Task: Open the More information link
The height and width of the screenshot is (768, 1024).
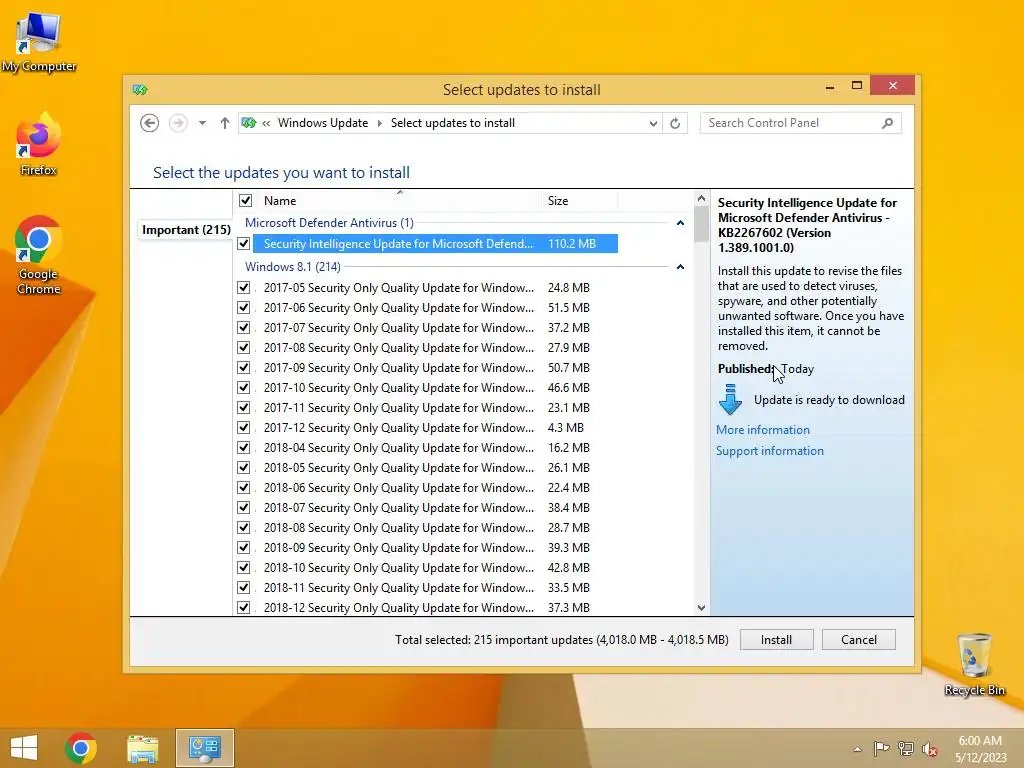Action: [x=762, y=430]
